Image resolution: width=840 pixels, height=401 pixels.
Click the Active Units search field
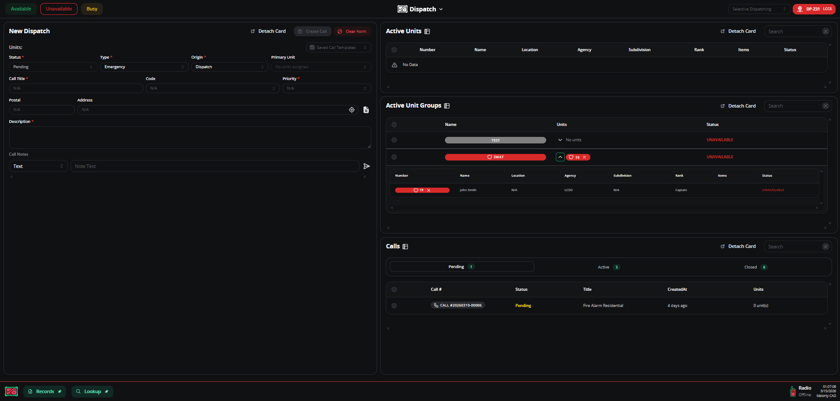[793, 32]
